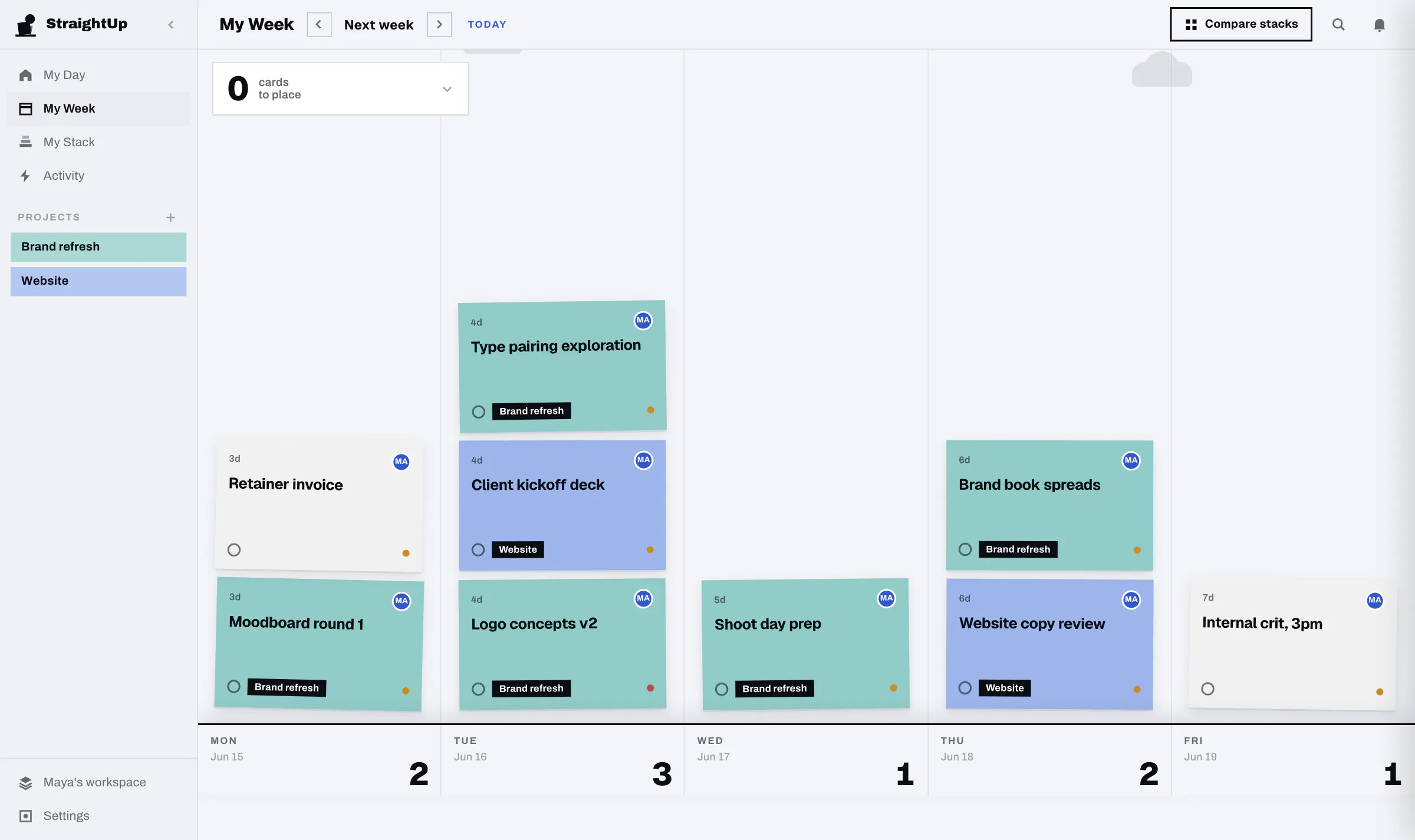
Task: Go to previous week arrow
Action: click(319, 25)
